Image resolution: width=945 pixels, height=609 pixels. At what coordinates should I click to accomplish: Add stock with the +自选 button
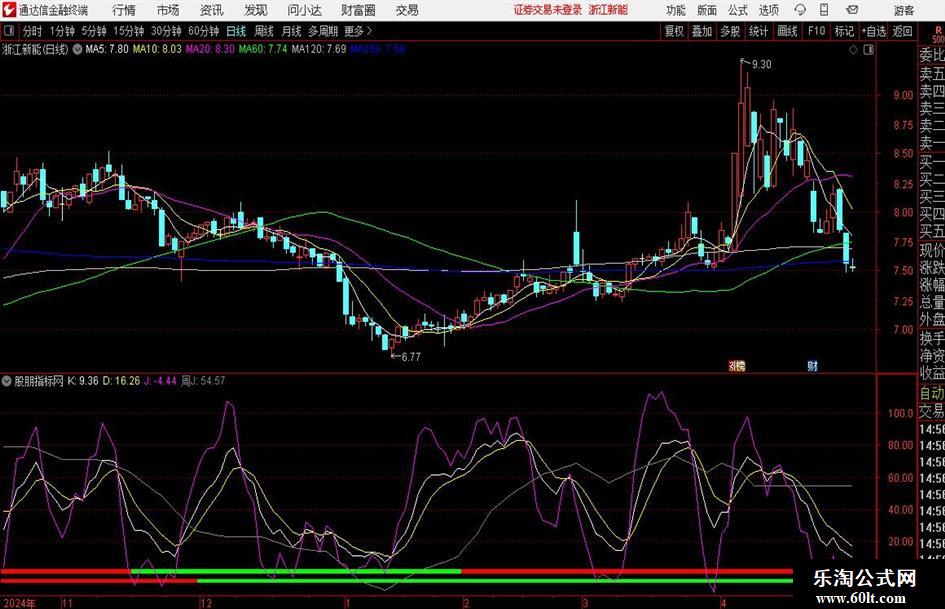tap(874, 31)
